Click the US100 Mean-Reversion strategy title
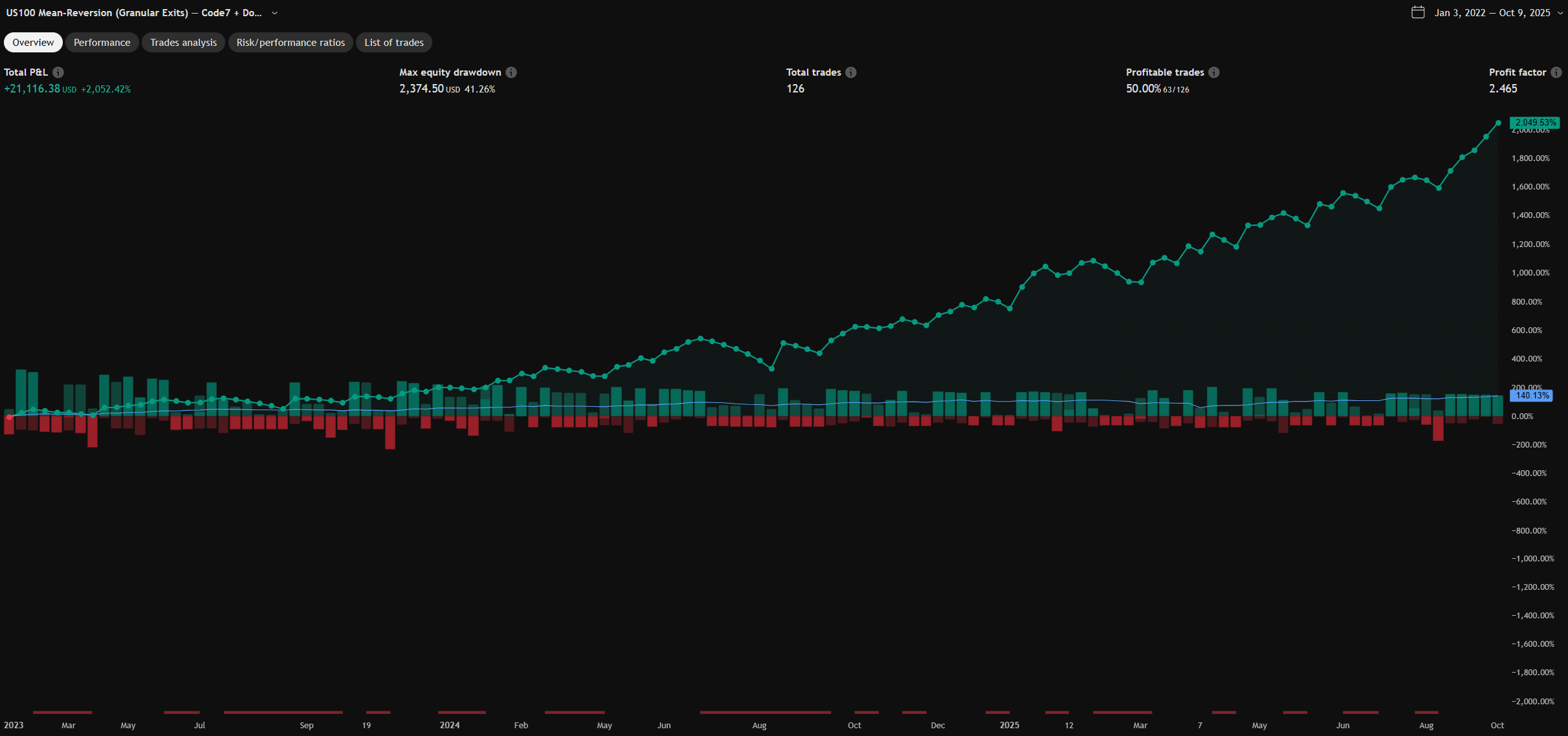The image size is (1568, 736). pyautogui.click(x=133, y=13)
